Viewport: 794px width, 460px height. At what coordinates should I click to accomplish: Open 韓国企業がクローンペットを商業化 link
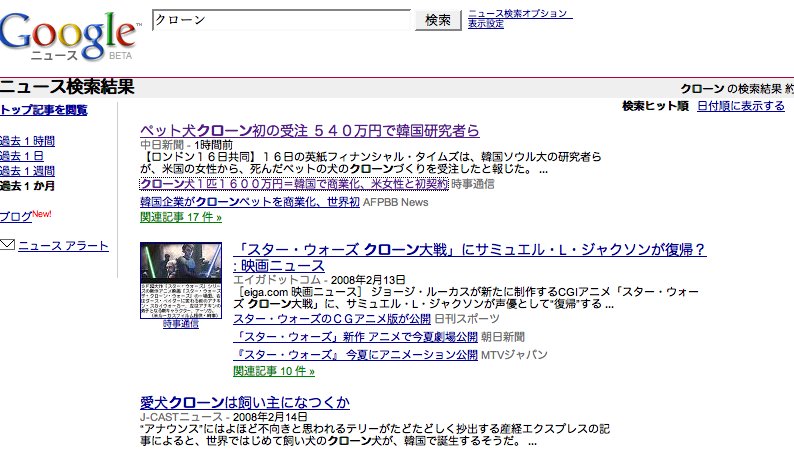tap(250, 202)
